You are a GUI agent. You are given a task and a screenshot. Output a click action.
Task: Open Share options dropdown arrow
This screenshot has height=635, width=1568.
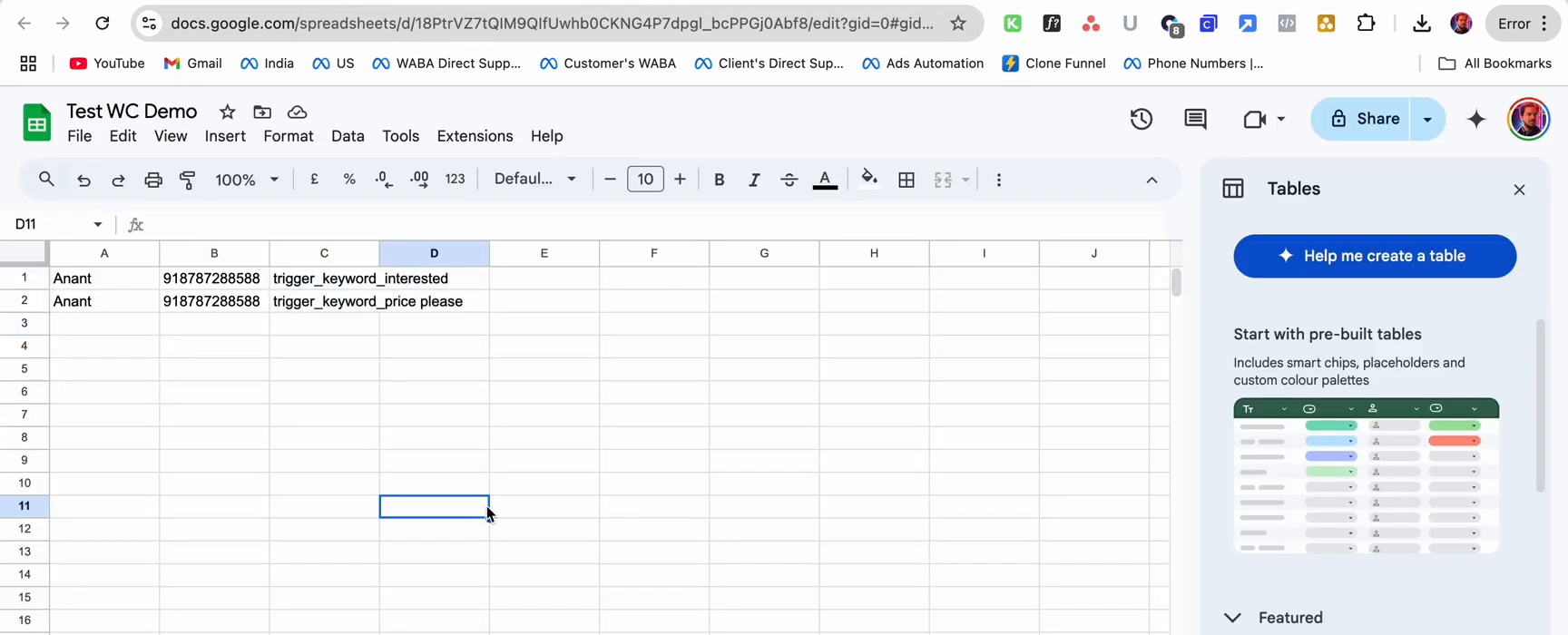click(x=1427, y=119)
